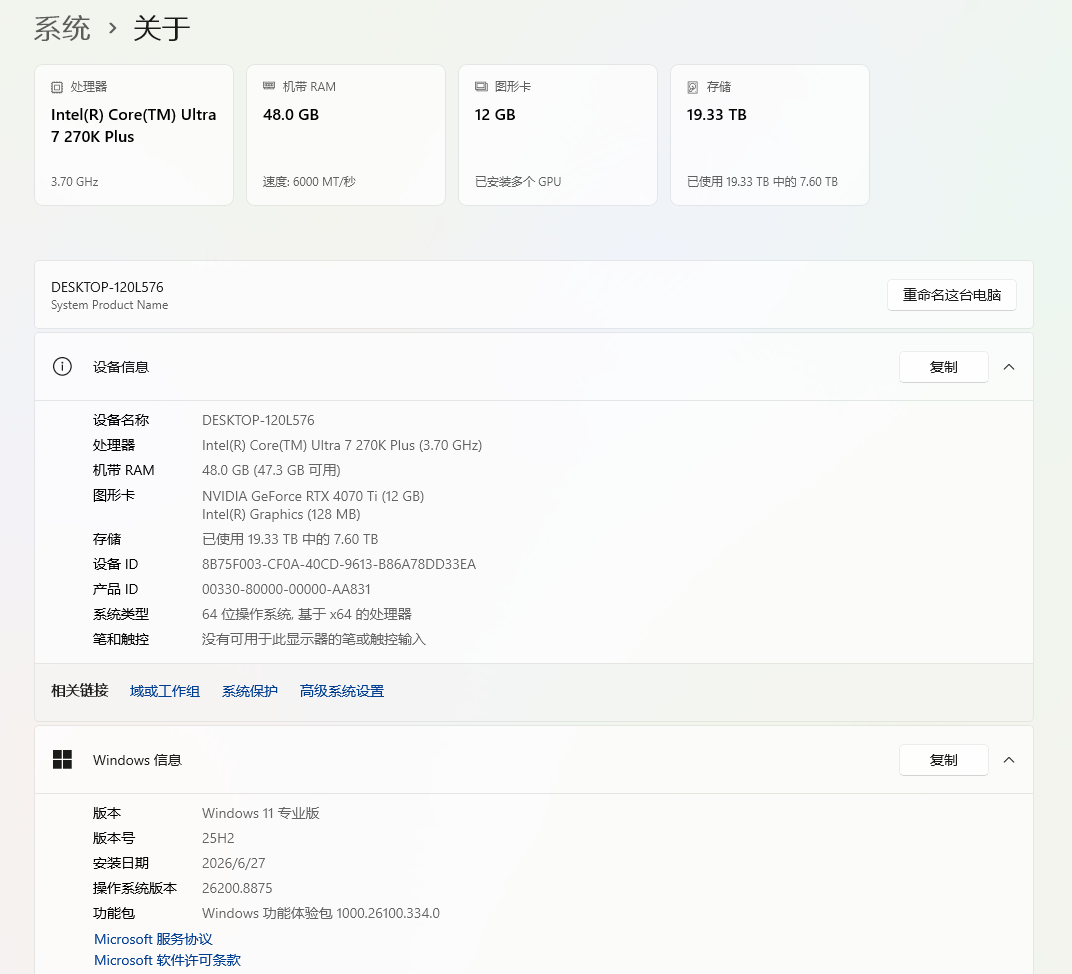This screenshot has height=974, width=1072.
Task: Select the 系统类型 value 64 位操作系统
Action: pos(307,614)
